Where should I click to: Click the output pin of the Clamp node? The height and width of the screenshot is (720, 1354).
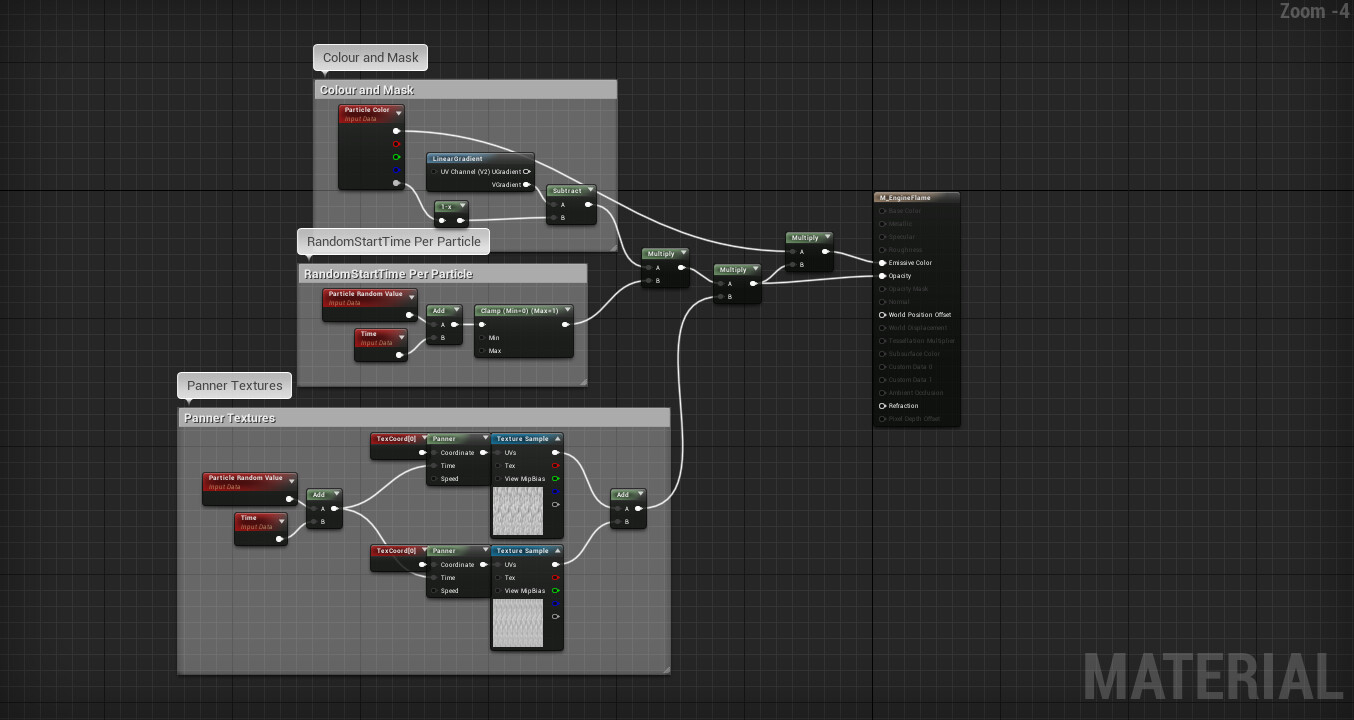566,324
